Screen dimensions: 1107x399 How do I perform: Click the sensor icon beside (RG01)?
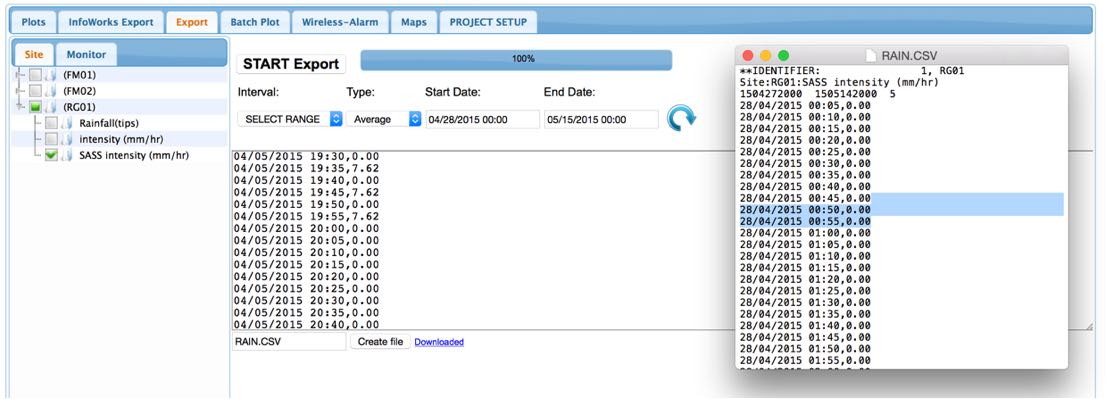tap(51, 107)
